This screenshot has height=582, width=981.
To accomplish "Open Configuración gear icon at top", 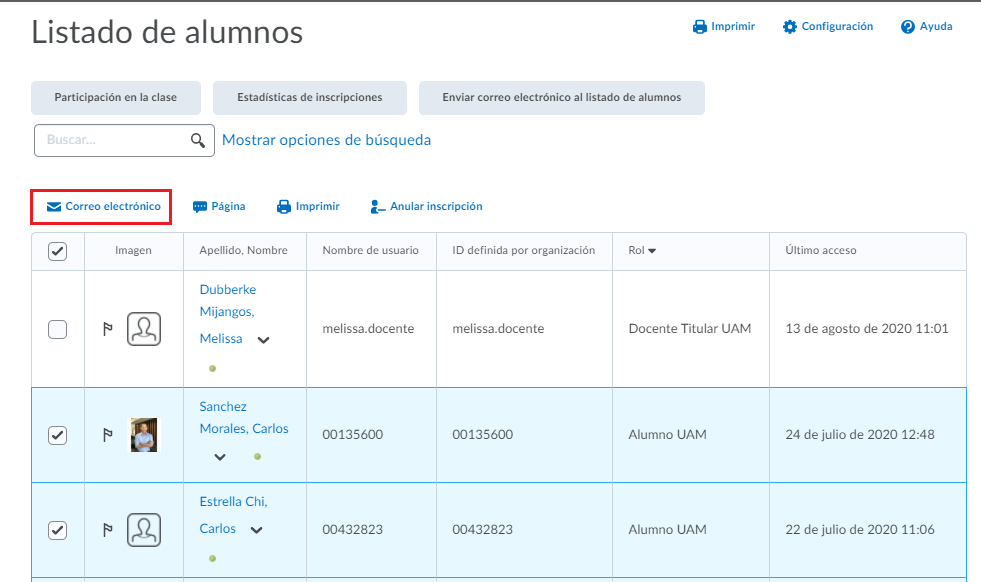I will pyautogui.click(x=790, y=27).
